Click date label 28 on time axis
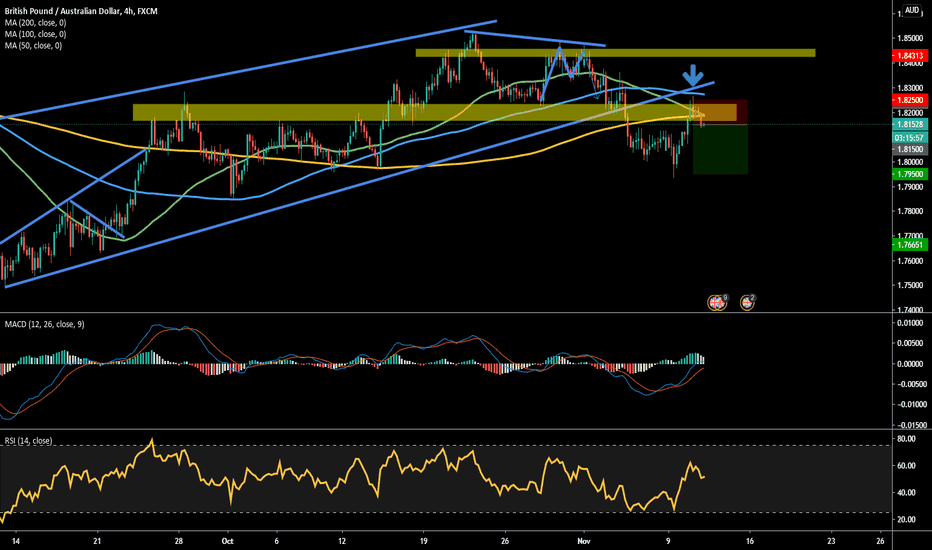Viewport: 932px width, 550px height. (178, 541)
